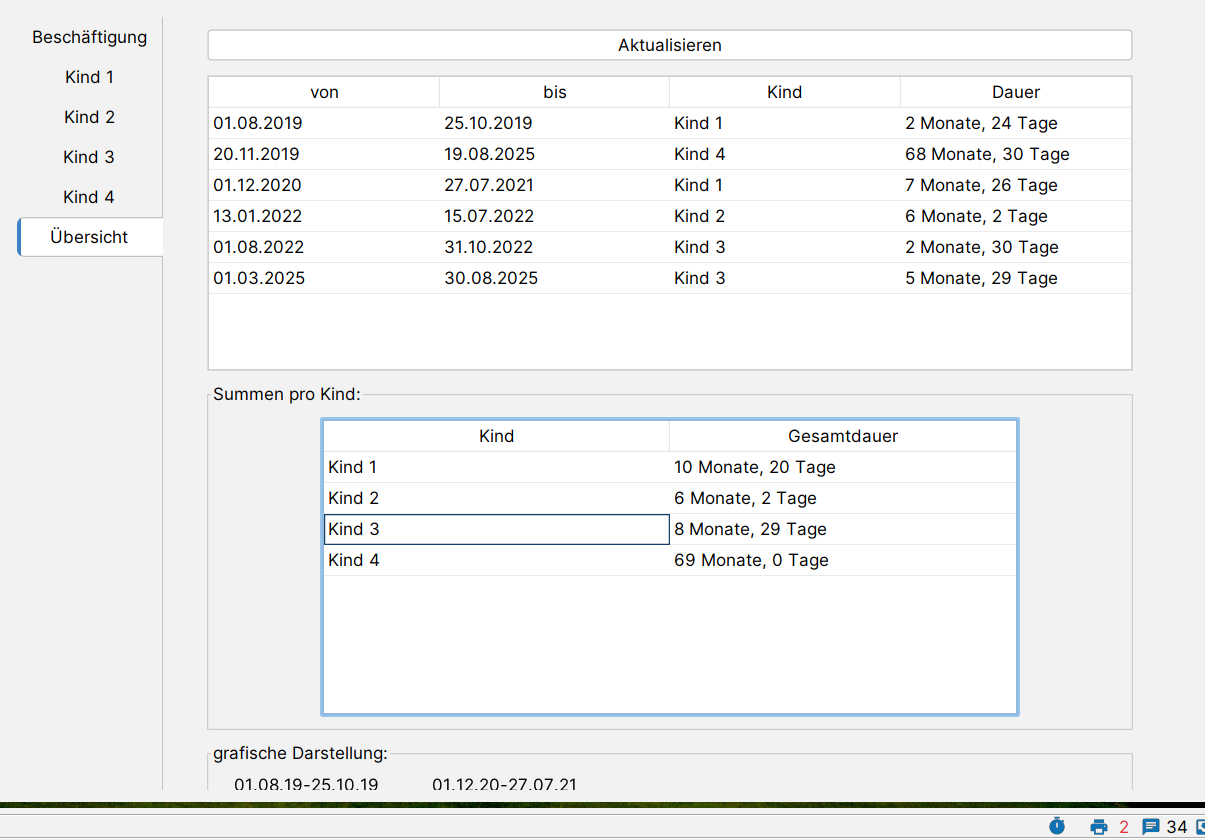This screenshot has height=840, width=1205.
Task: Open the Kind 1 sidebar tab
Action: coord(90,77)
